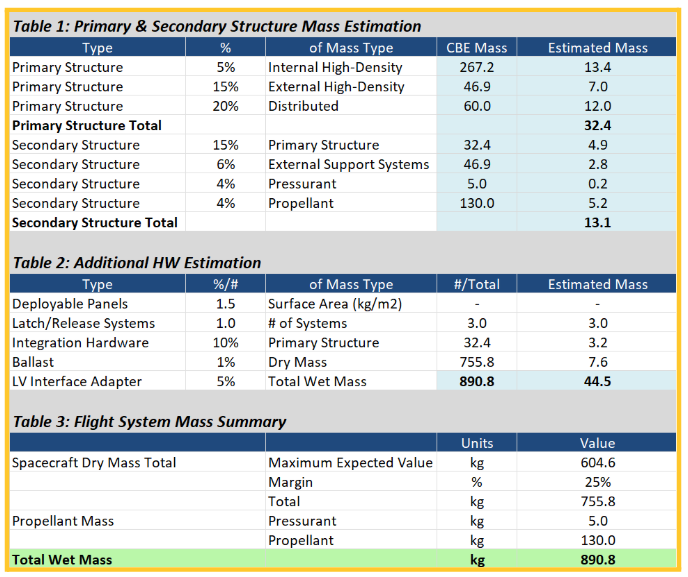Click the Table 1 title heading
Screen dimensions: 688x577
pos(216,26)
